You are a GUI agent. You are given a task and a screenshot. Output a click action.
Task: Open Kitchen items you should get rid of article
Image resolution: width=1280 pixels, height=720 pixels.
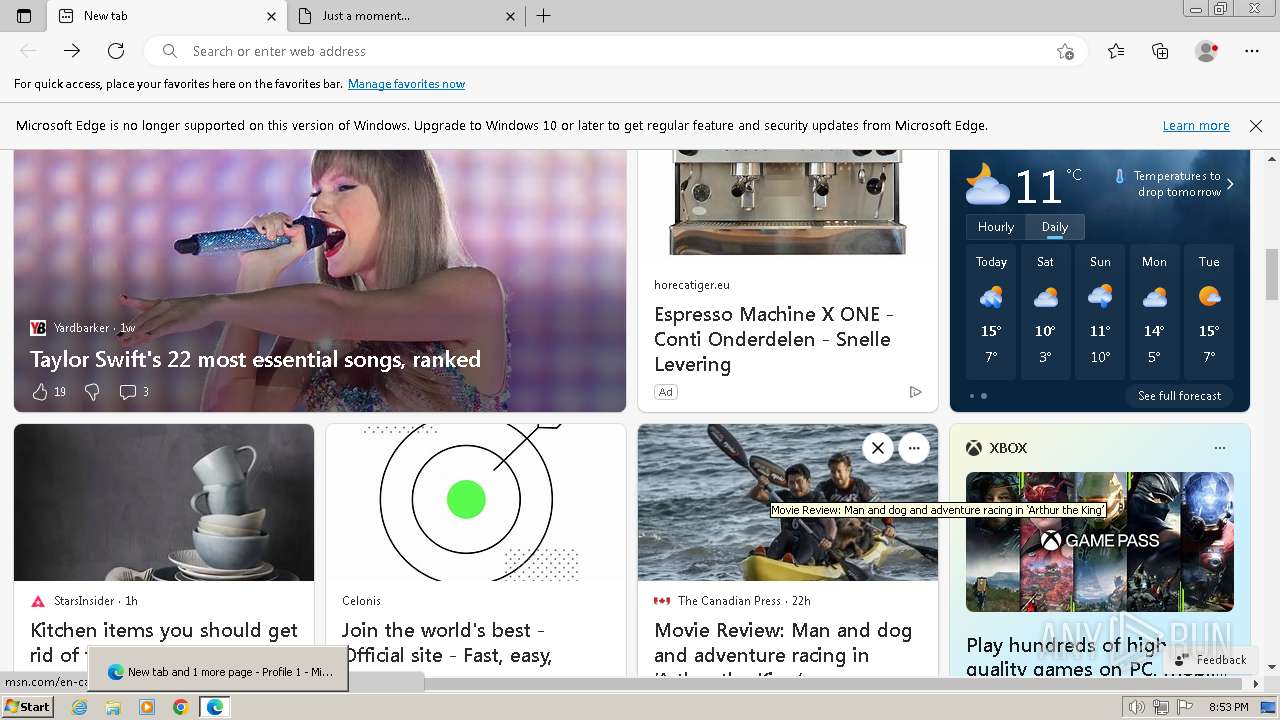click(x=164, y=642)
